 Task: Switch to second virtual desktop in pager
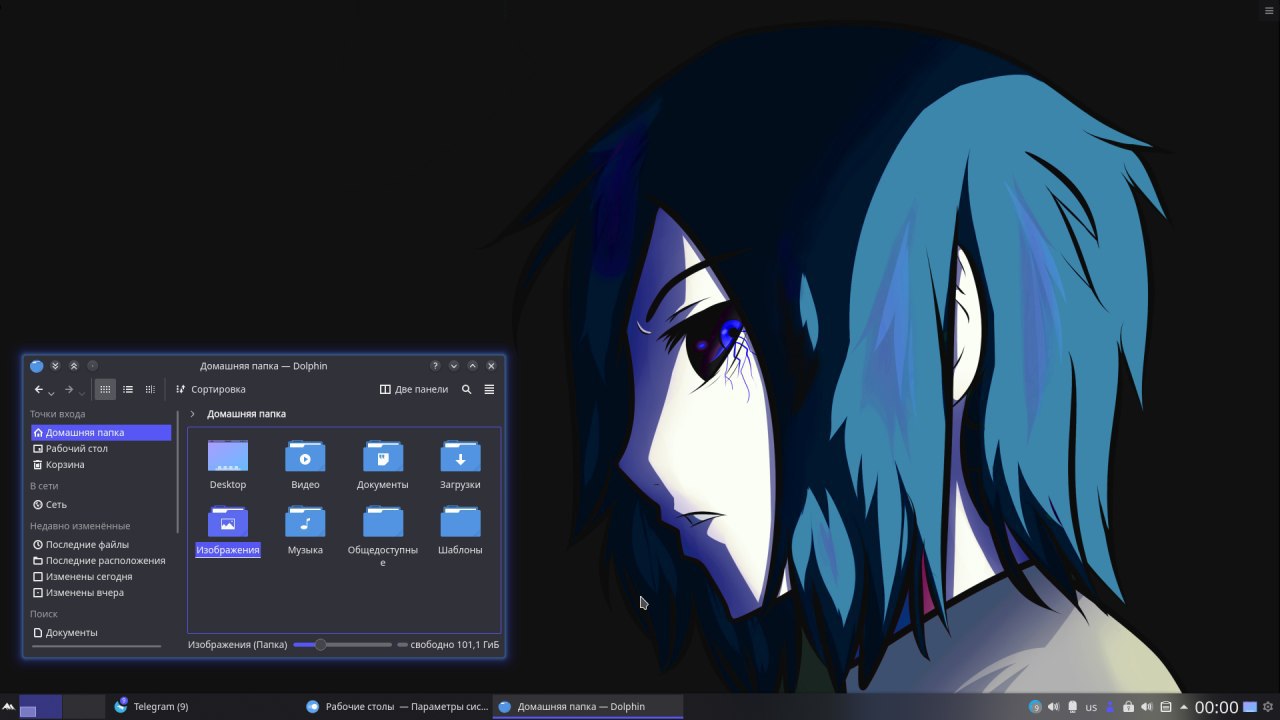click(x=84, y=707)
